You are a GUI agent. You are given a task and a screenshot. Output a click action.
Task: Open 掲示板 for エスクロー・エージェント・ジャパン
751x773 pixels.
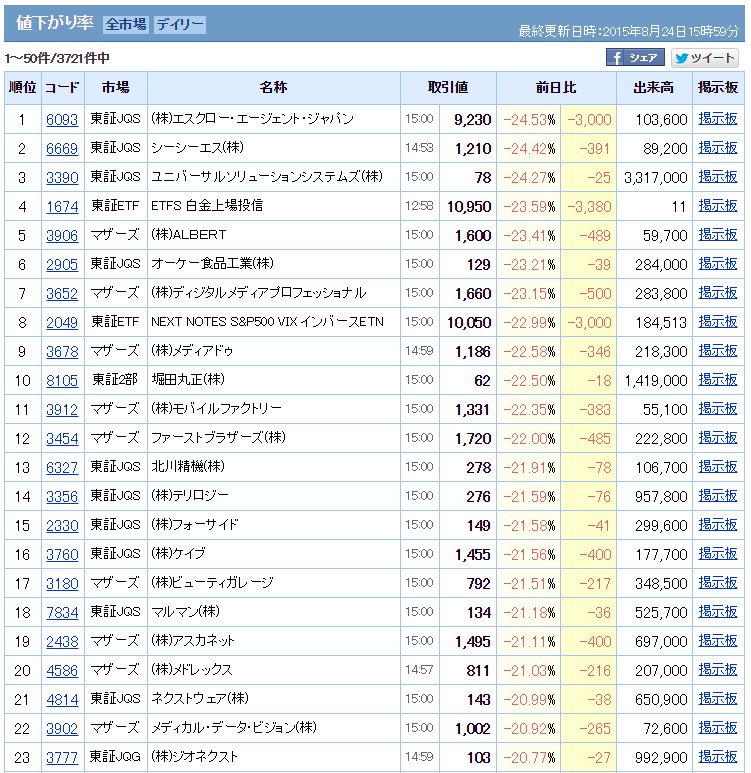(717, 119)
